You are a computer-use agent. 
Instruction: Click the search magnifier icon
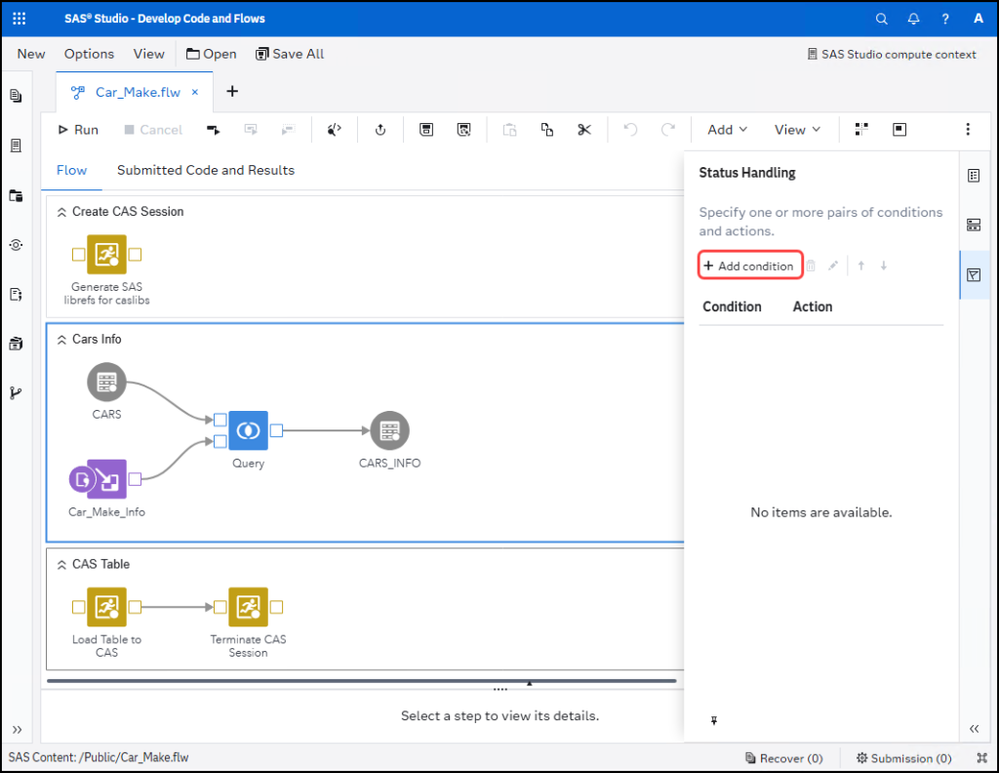(x=881, y=19)
